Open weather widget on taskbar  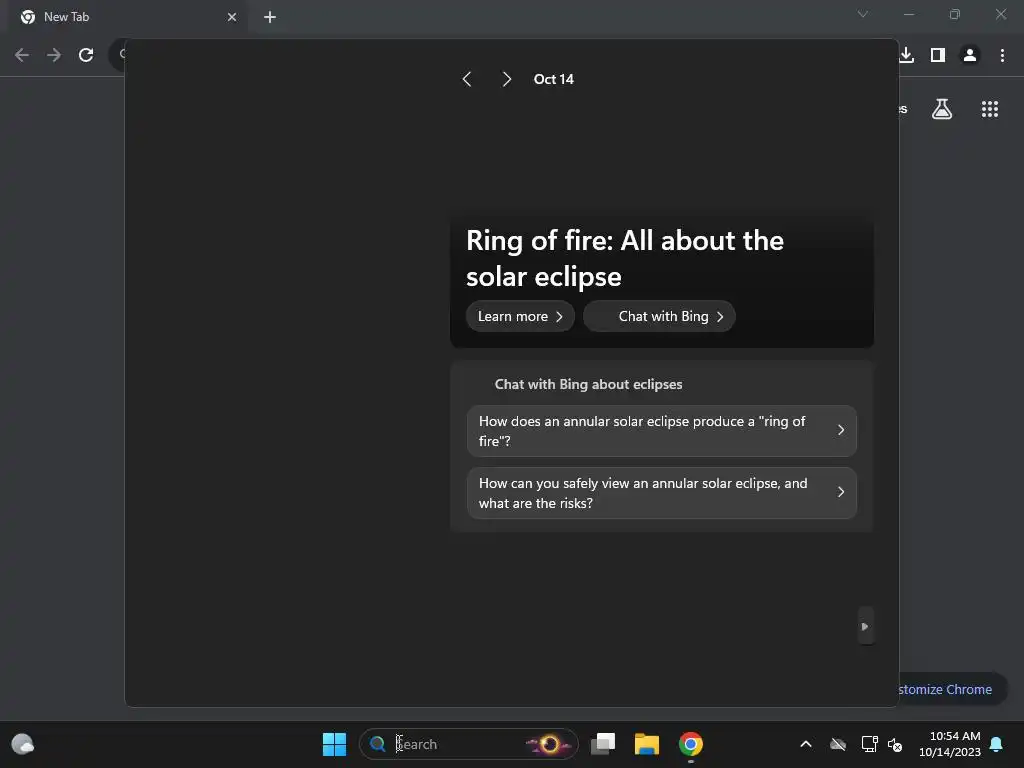23,744
